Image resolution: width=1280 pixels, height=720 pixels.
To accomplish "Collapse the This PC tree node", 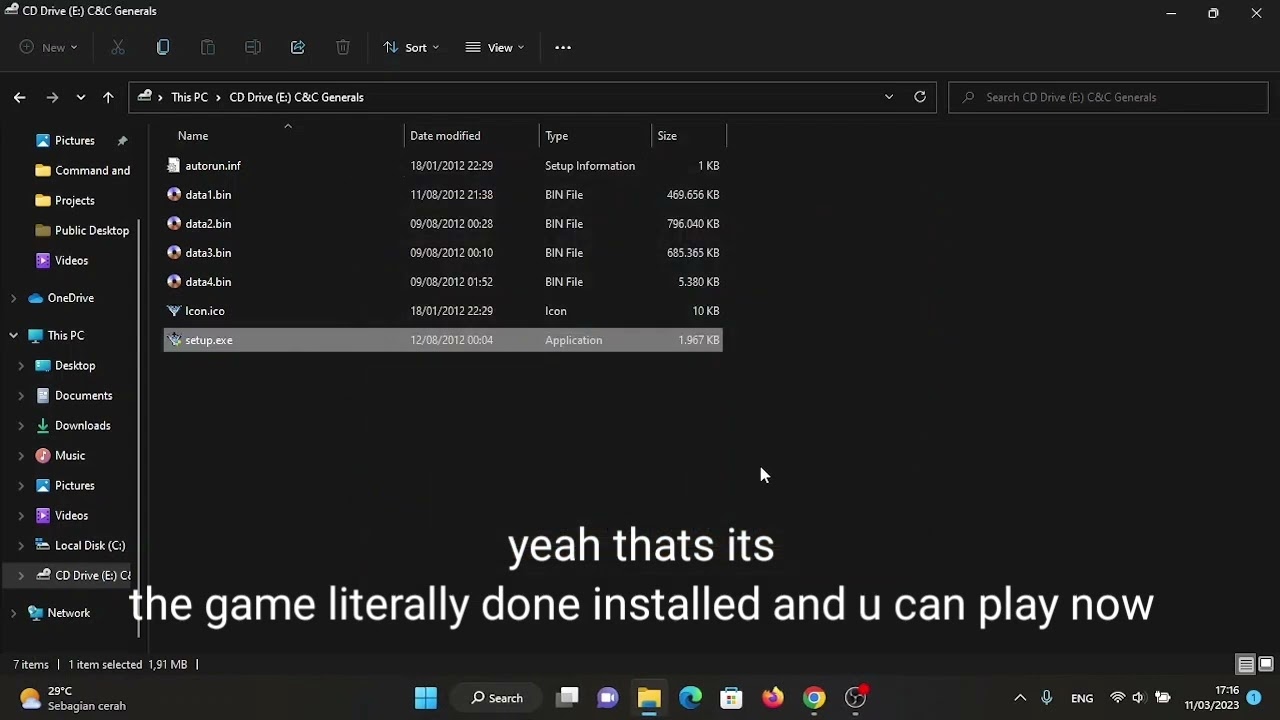I will click(13, 336).
